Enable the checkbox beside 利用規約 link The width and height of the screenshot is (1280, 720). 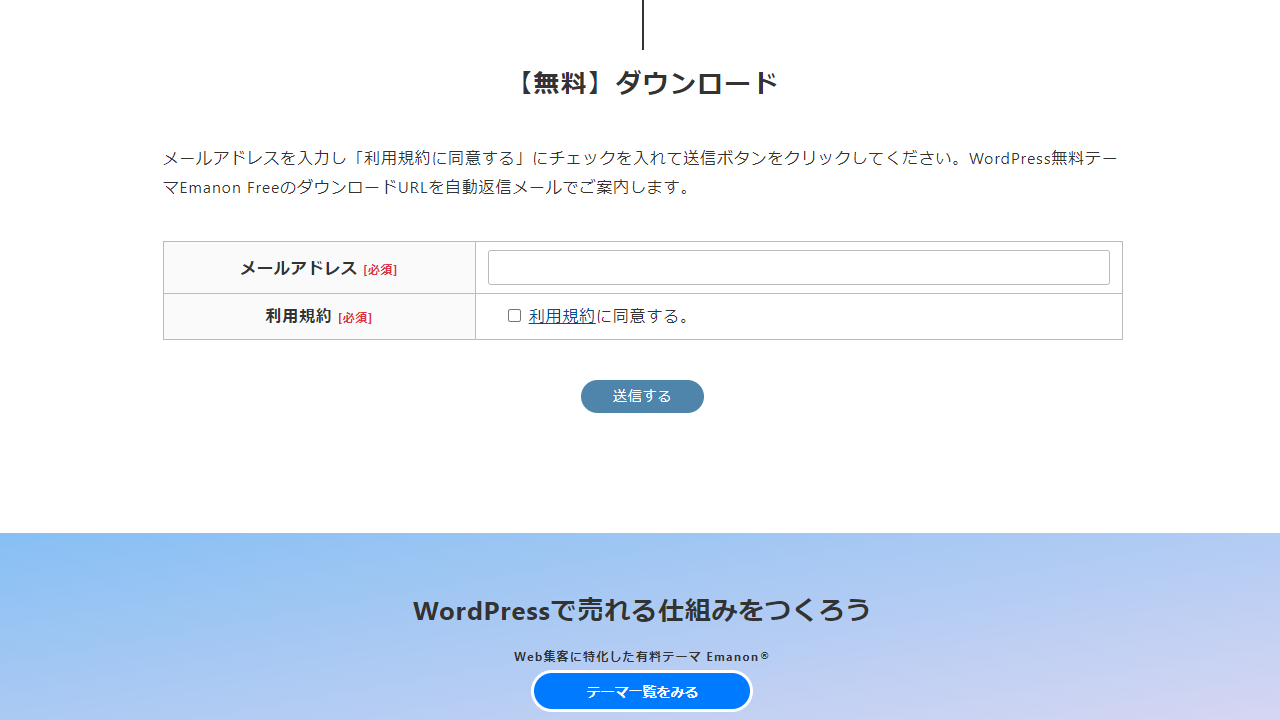point(514,315)
